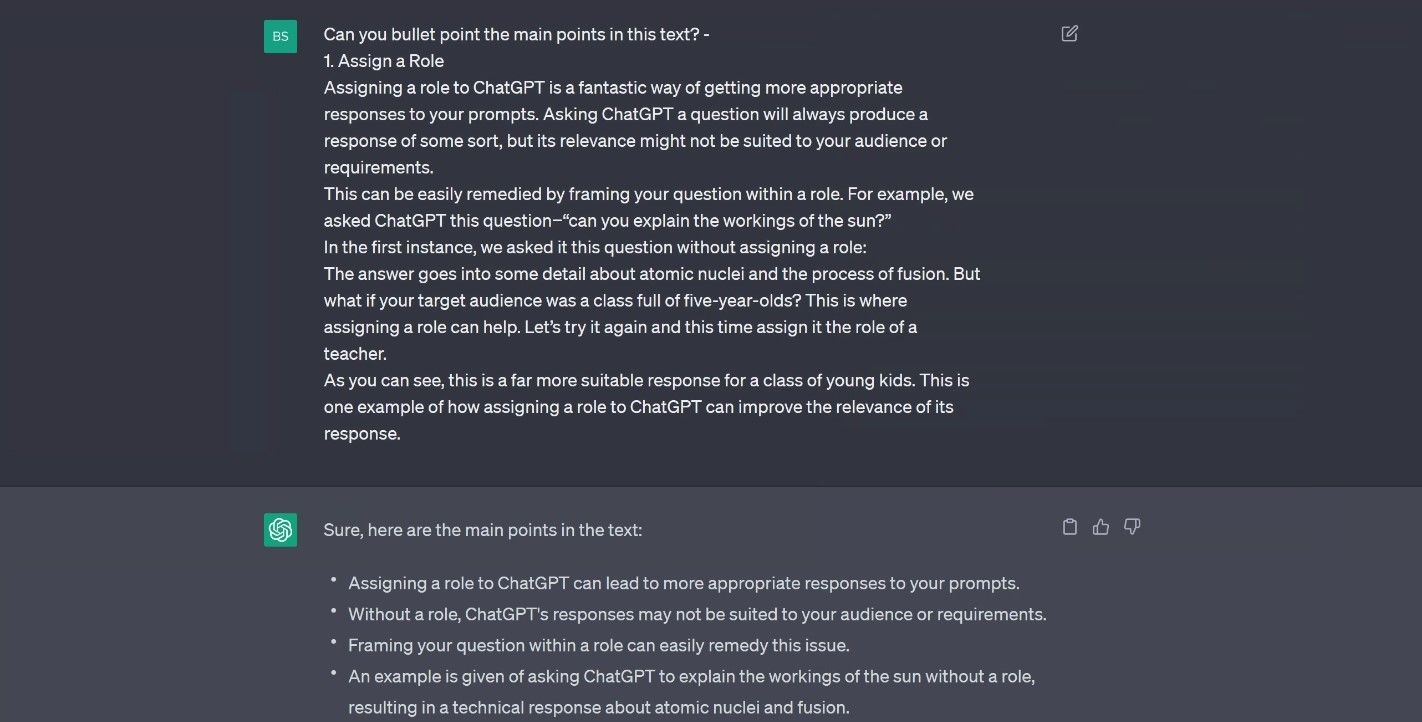Screen dimensions: 1422x722
Task: Click the pencil edit icon near user message
Action: pyautogui.click(x=1069, y=33)
